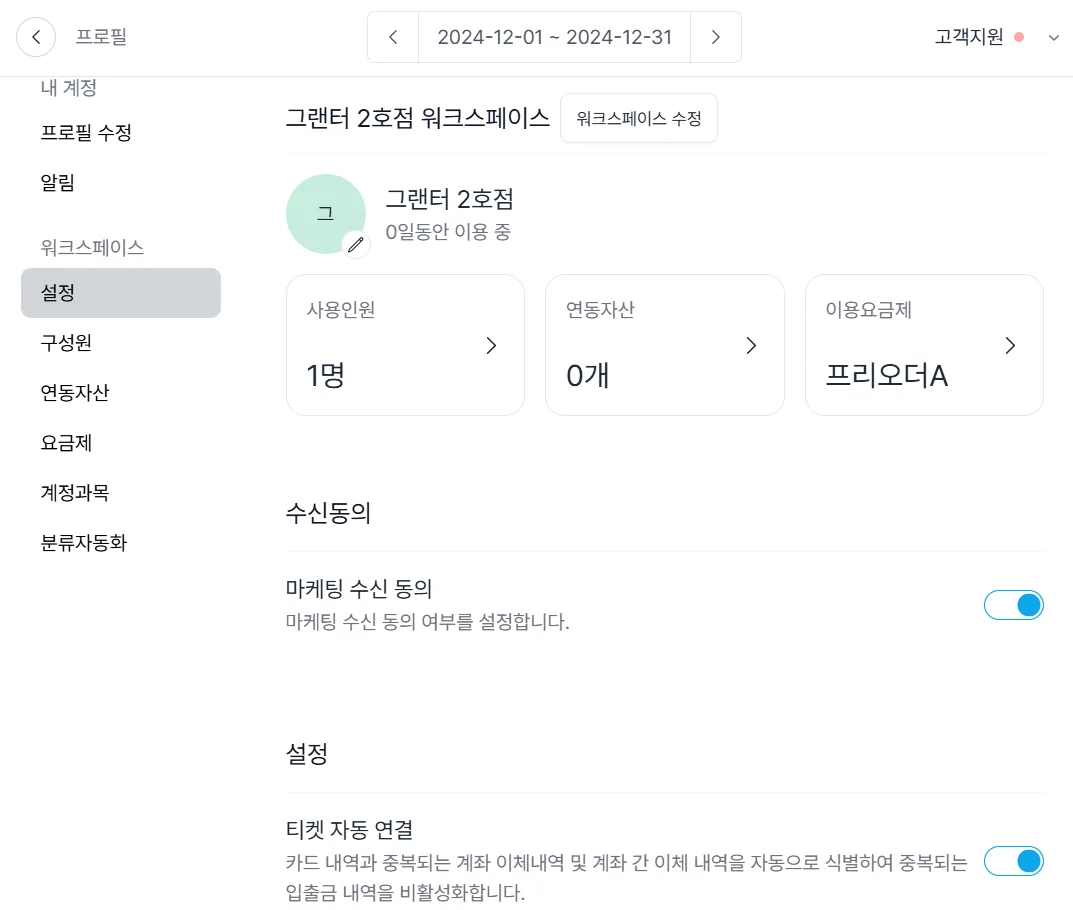Click the pencil edit icon on workspace avatar
The height and width of the screenshot is (910, 1073).
[356, 244]
